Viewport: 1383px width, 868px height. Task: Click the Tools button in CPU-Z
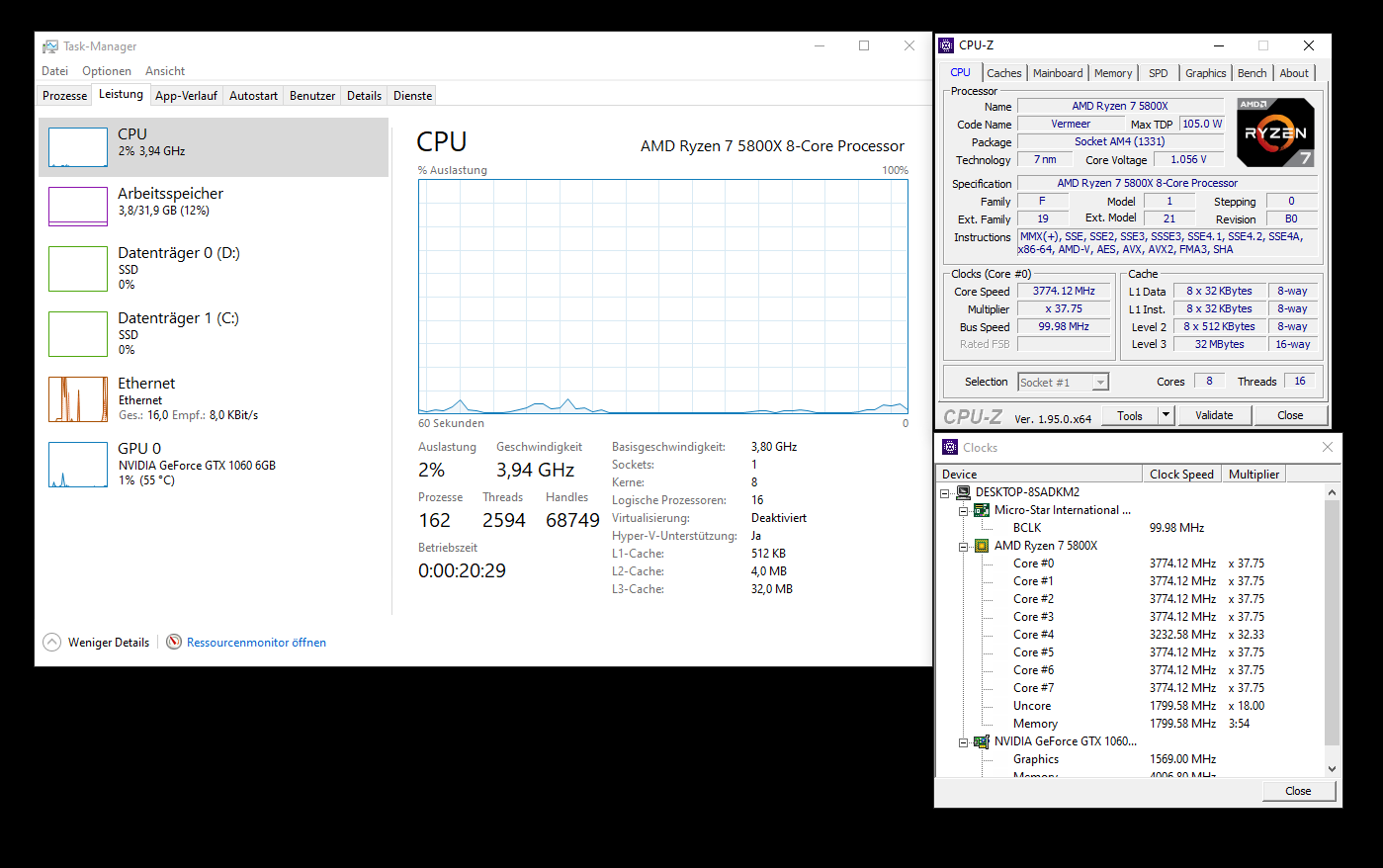click(x=1130, y=416)
